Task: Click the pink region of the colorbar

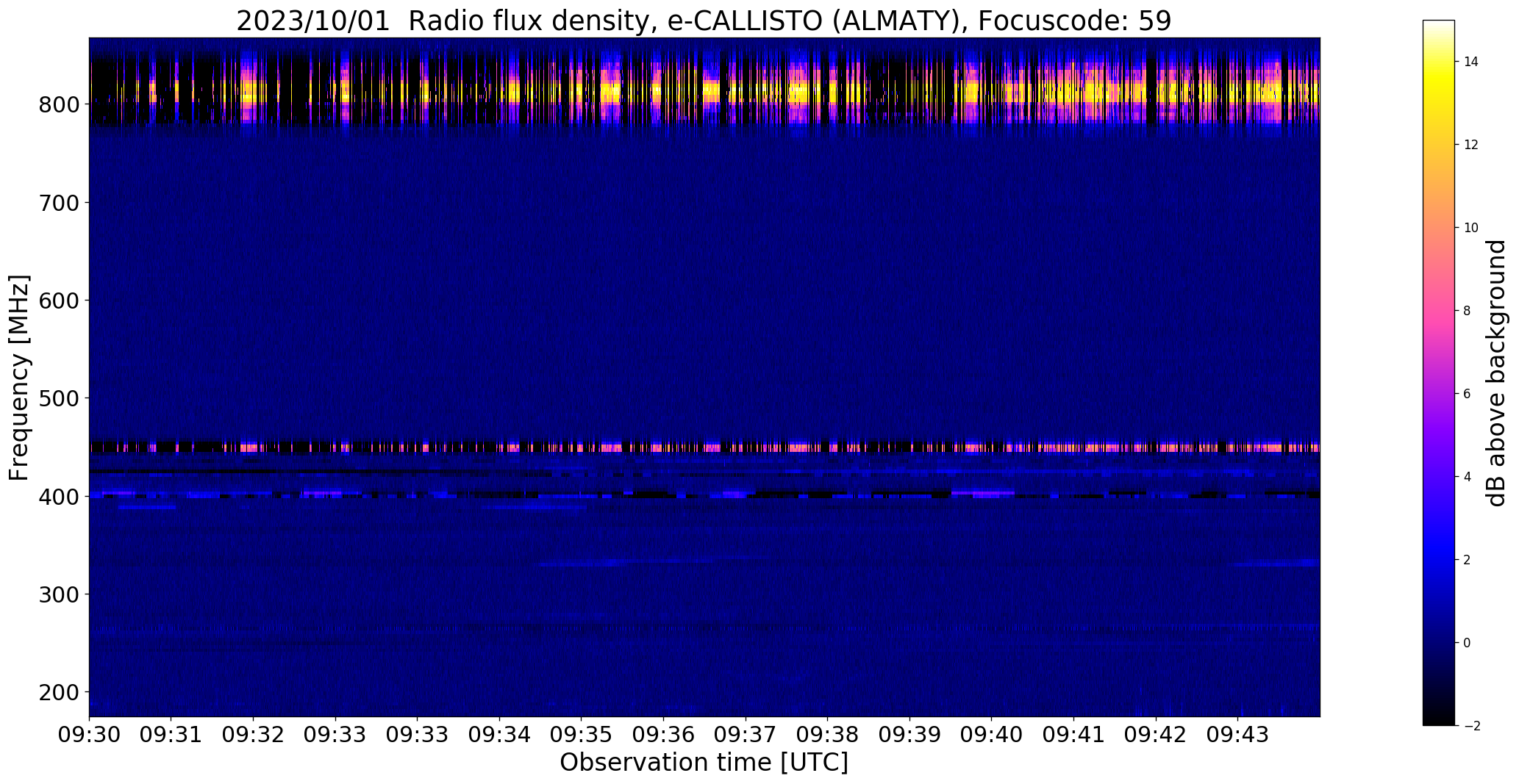Action: point(1439,309)
